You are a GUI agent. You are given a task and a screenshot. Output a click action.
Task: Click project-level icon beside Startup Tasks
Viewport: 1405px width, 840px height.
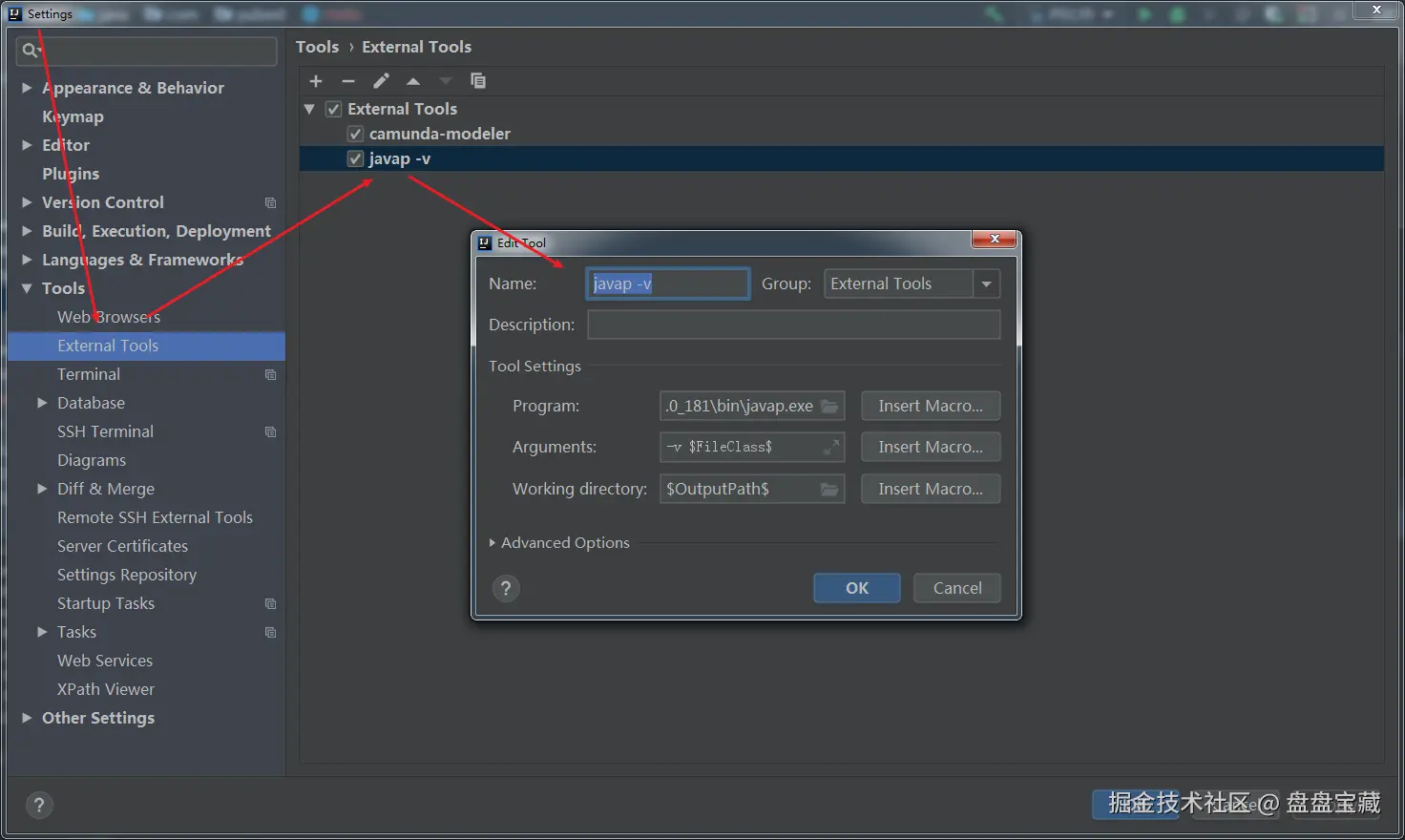(270, 603)
